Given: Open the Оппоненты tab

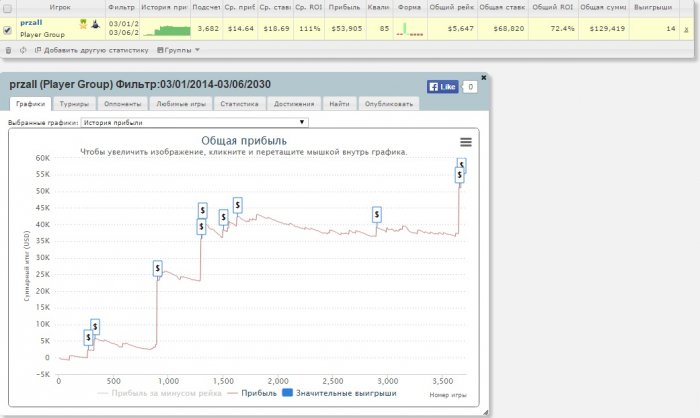Looking at the screenshot, I should pyautogui.click(x=122, y=104).
